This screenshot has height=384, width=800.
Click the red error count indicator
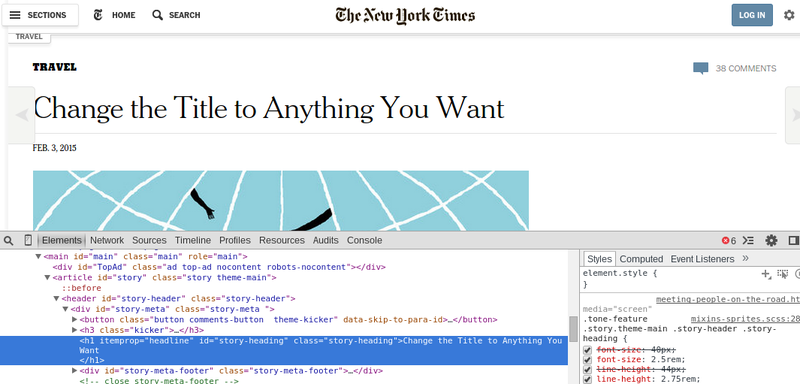click(x=729, y=241)
